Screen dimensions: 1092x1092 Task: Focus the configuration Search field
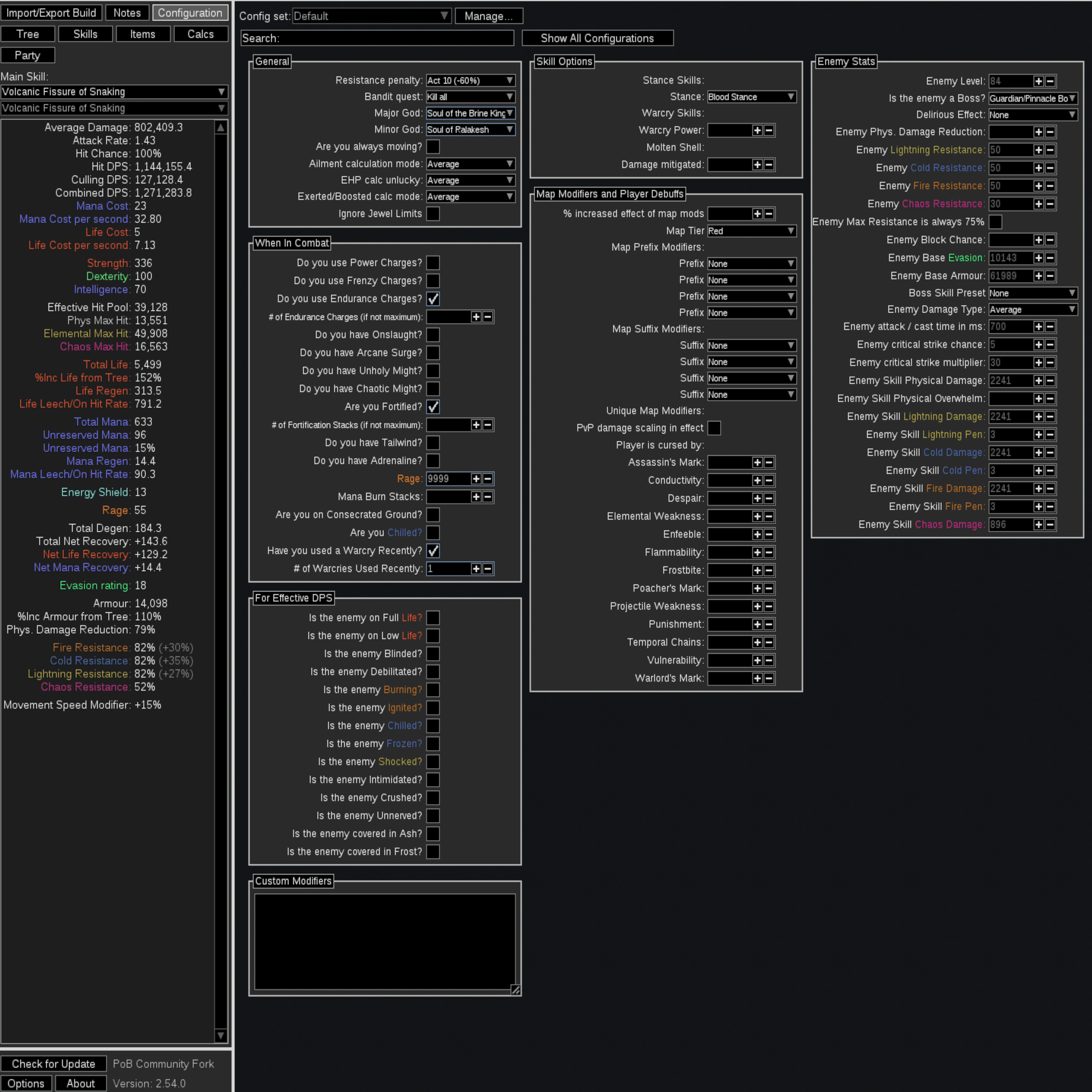point(377,38)
